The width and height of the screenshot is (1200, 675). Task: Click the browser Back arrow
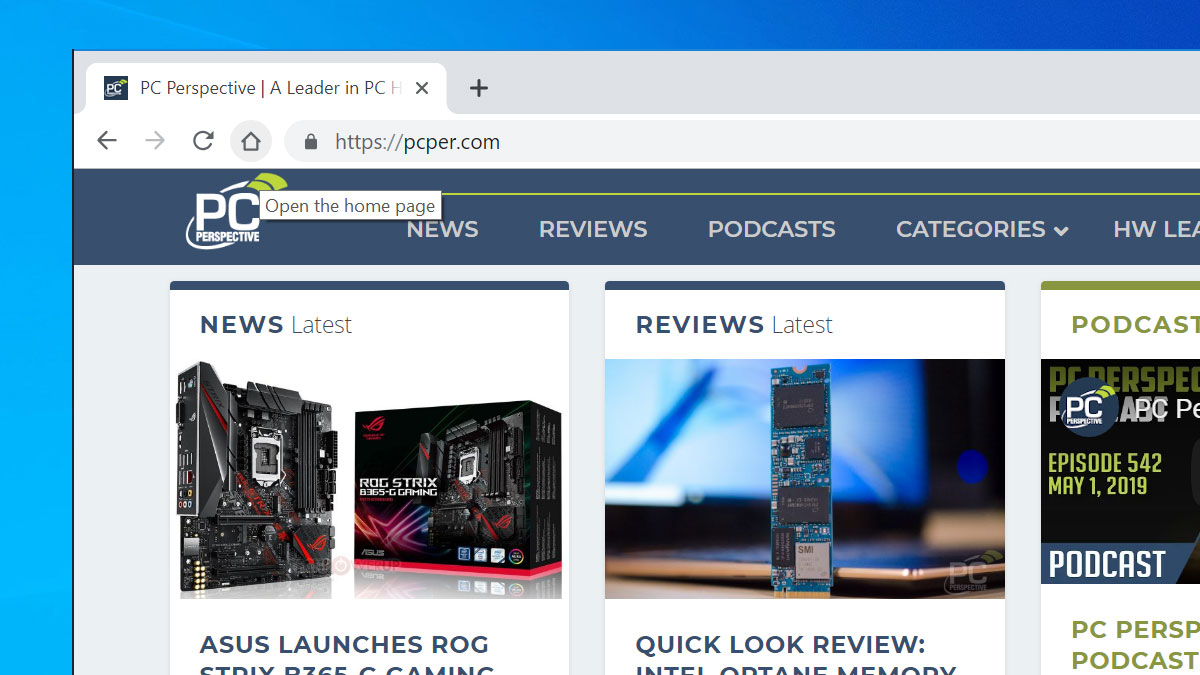[107, 141]
